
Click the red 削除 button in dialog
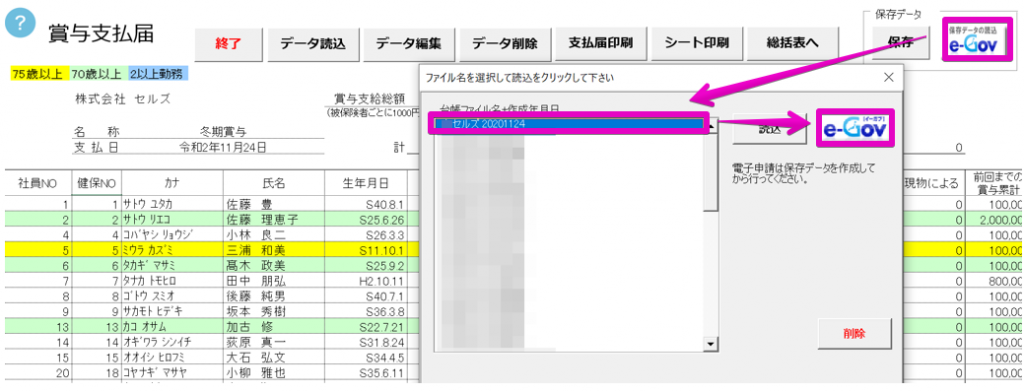tap(854, 334)
